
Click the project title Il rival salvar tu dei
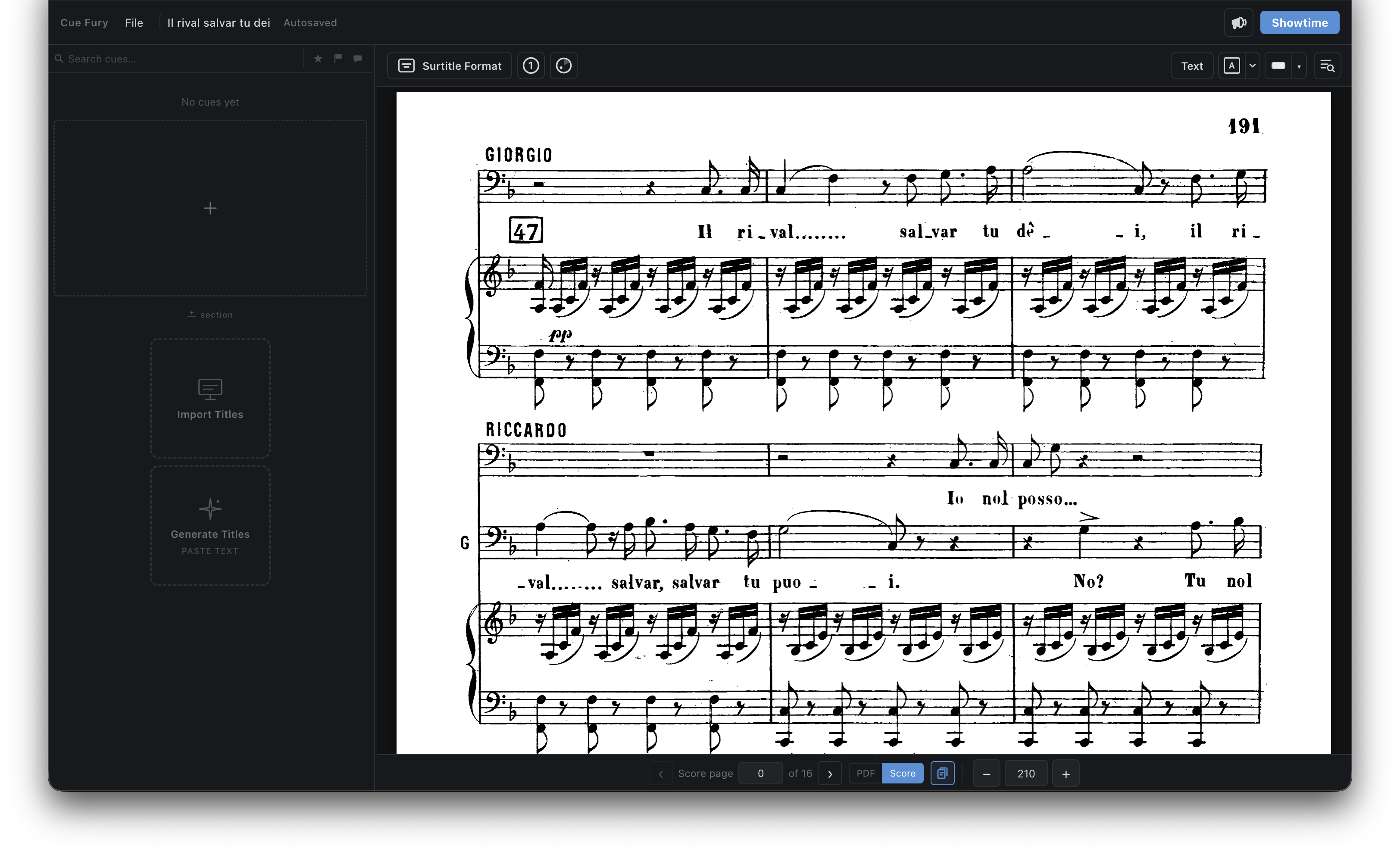point(219,23)
